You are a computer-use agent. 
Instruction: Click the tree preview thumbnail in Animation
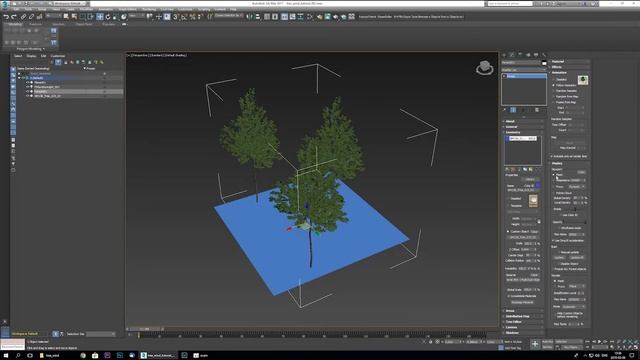[x=583, y=80]
